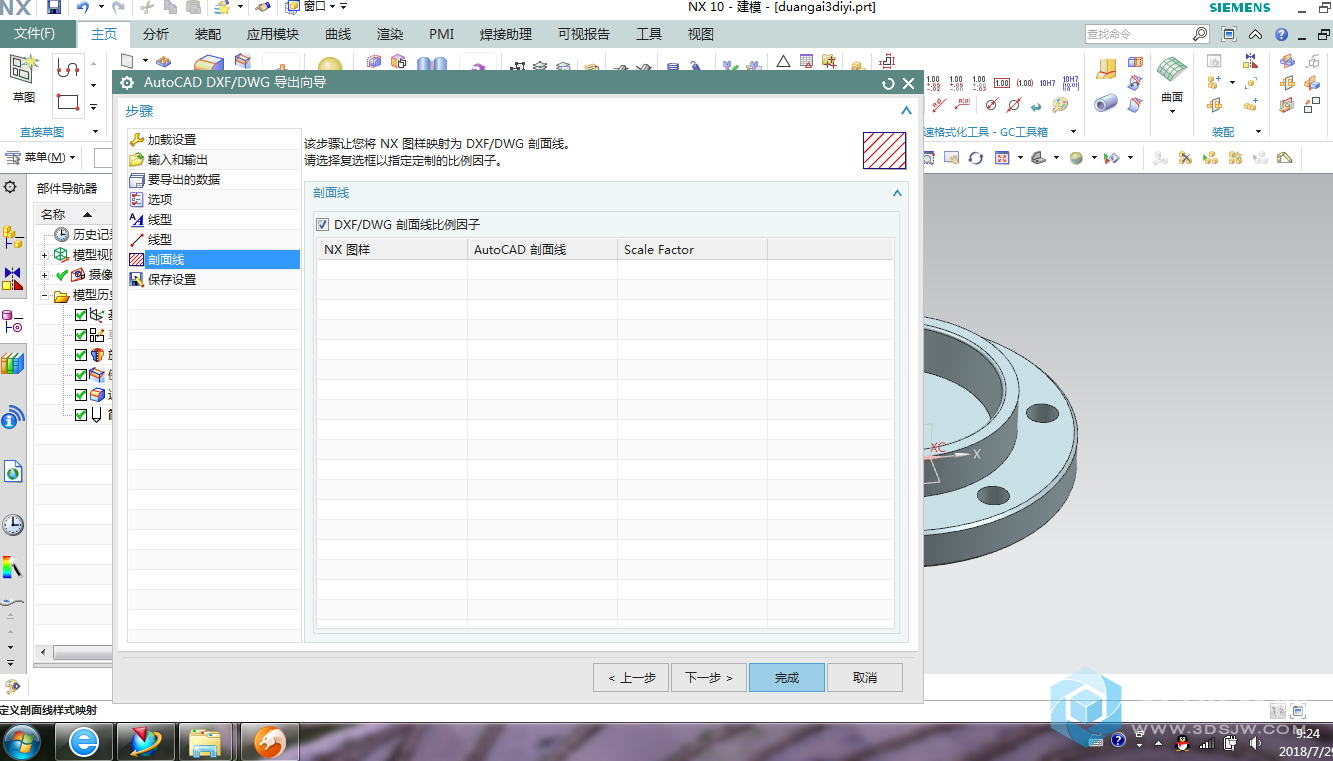Switch to the 应用模块 ribbon tab
1333x761 pixels.
(x=272, y=34)
